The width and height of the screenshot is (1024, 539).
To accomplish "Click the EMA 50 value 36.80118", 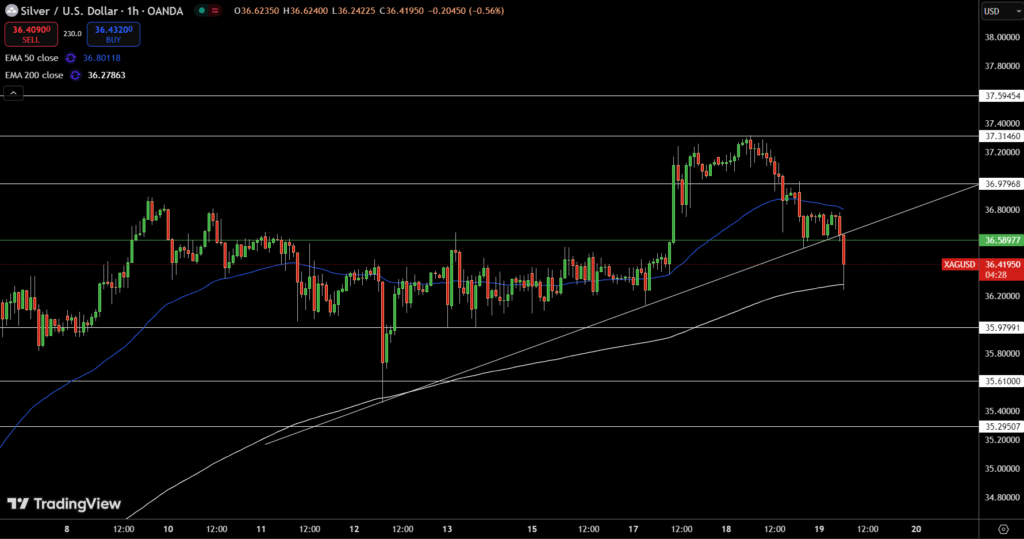I will pyautogui.click(x=101, y=58).
